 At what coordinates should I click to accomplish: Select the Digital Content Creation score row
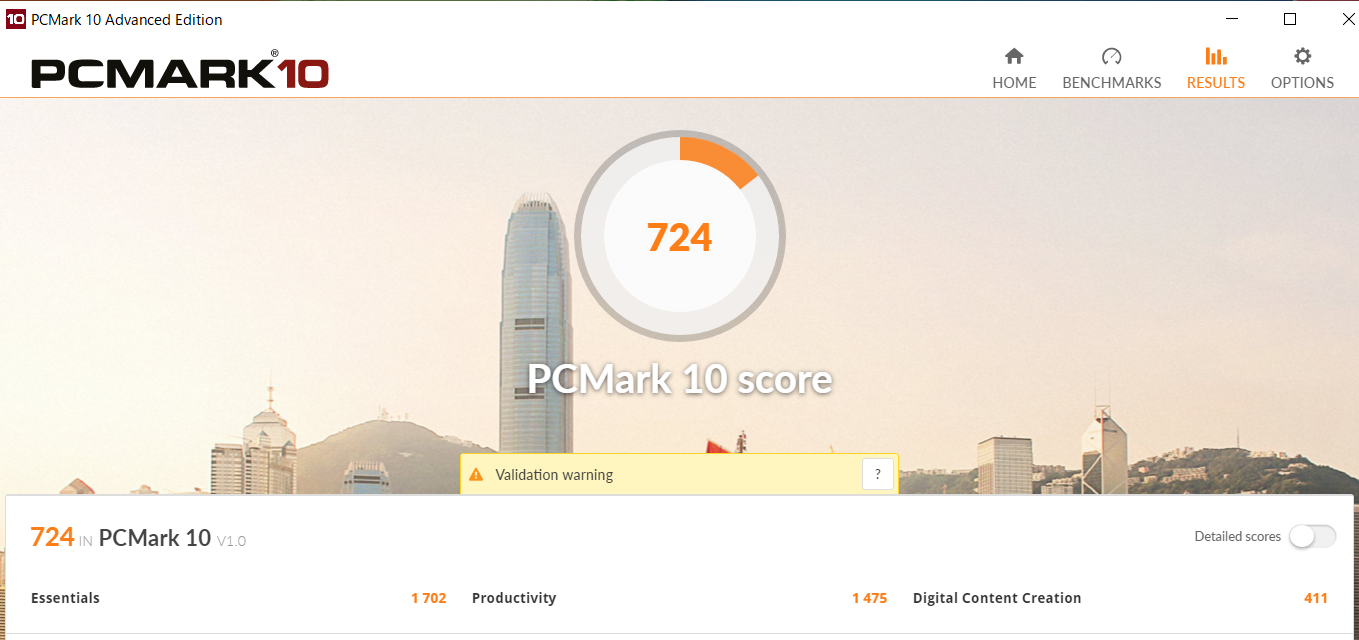[1120, 598]
